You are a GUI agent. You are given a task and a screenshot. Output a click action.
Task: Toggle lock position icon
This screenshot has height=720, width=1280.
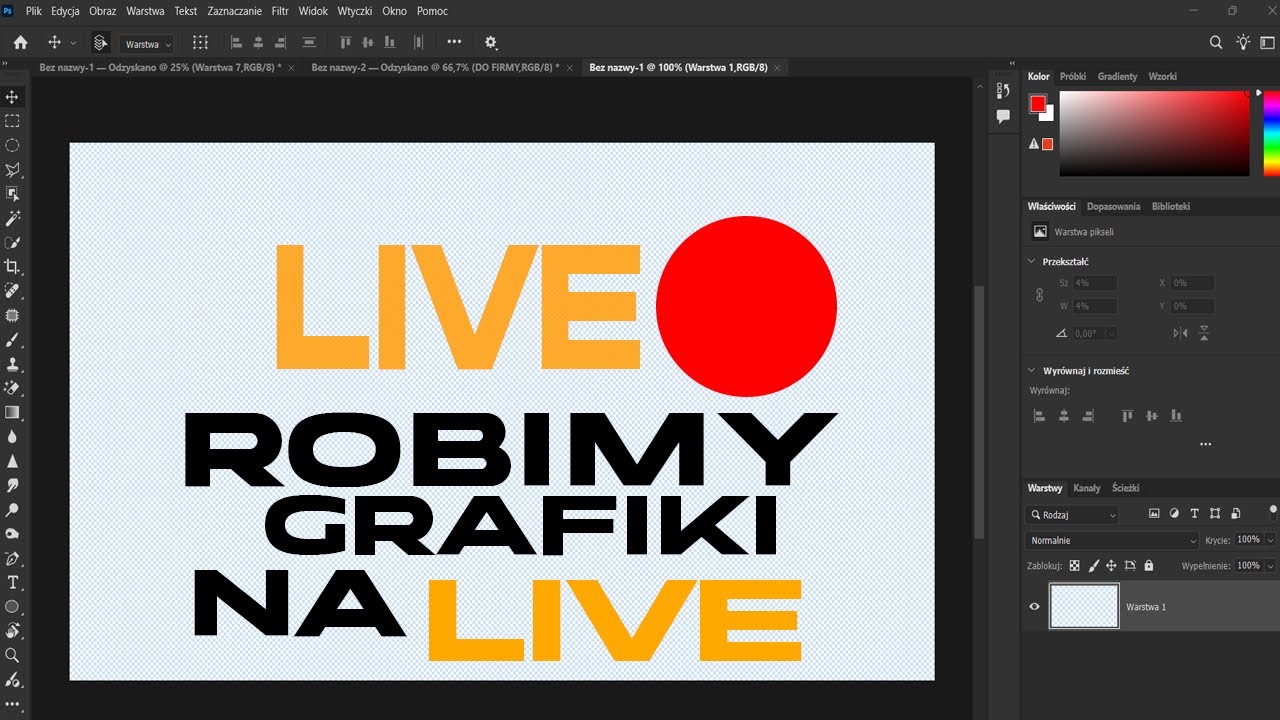[x=1111, y=566]
